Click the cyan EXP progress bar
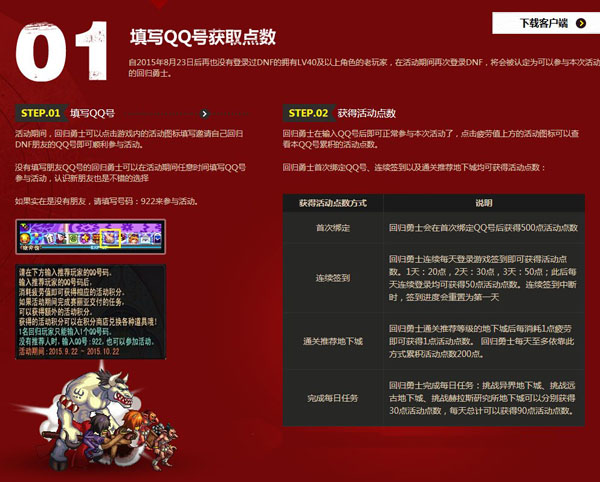Image resolution: width=600 pixels, height=482 pixels. coord(101,248)
